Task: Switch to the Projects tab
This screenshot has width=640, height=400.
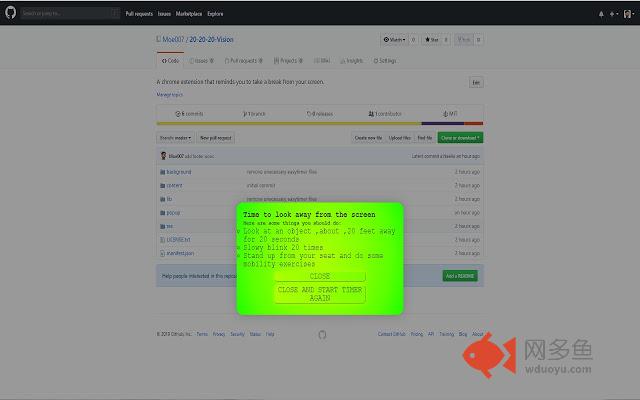Action: pos(288,60)
